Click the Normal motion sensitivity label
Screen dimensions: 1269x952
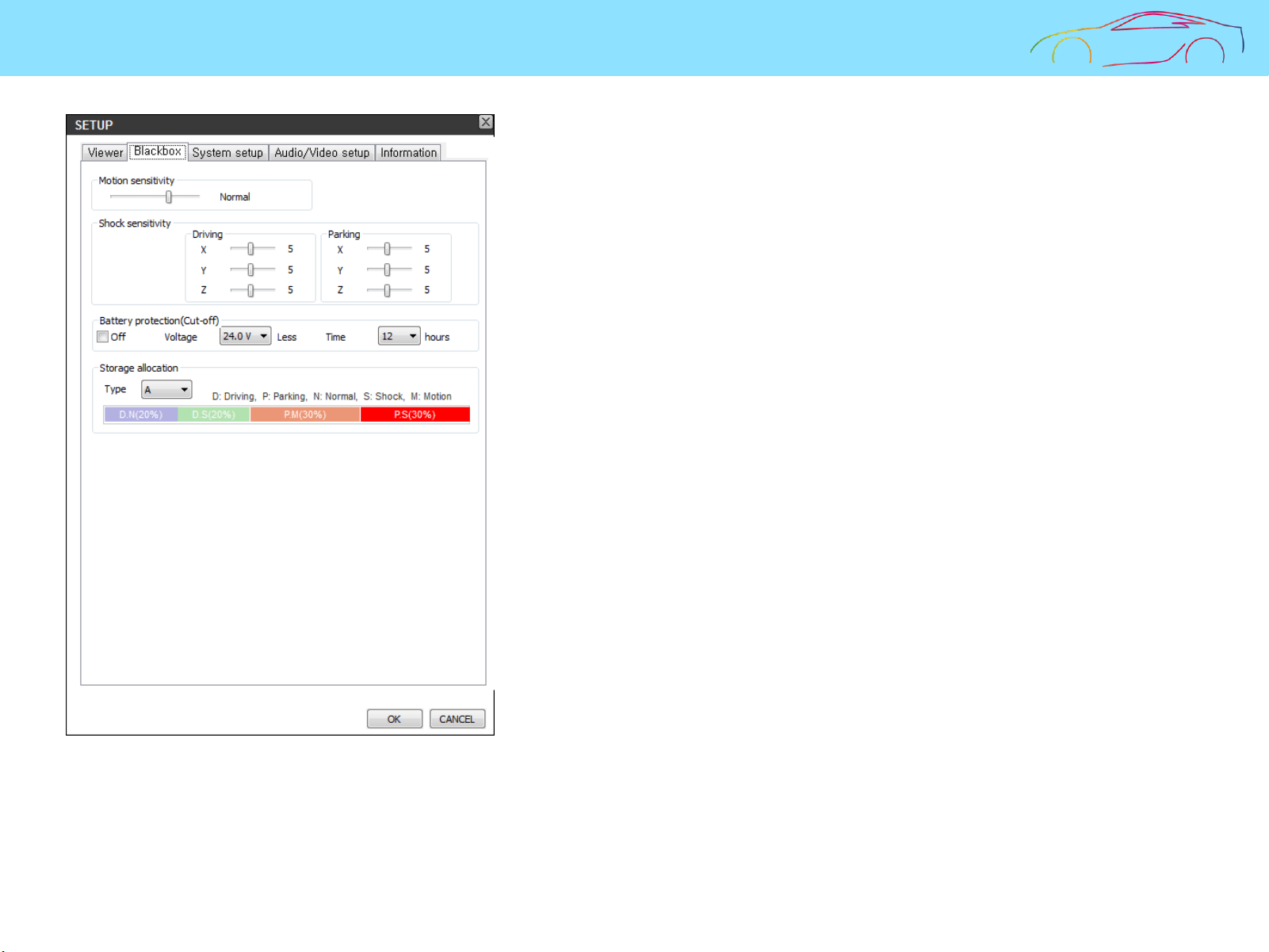point(235,197)
